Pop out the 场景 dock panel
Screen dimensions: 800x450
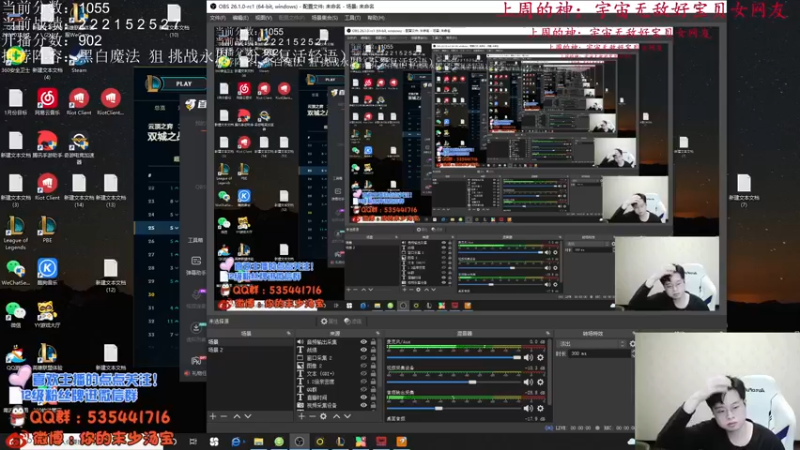(x=288, y=333)
